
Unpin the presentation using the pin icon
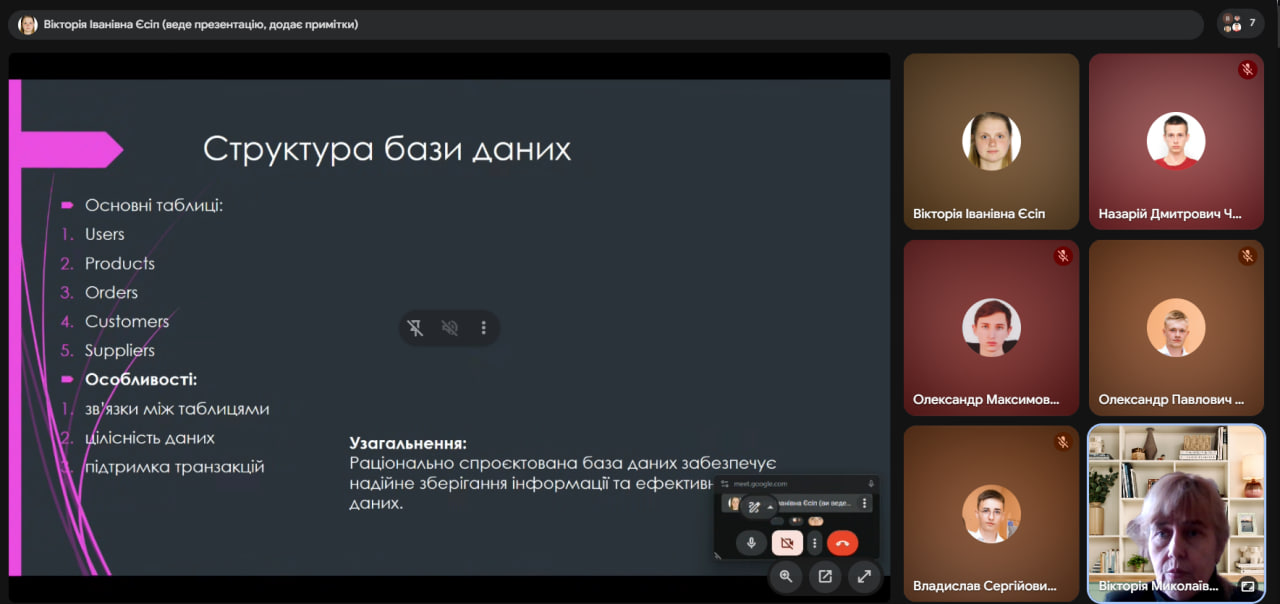point(416,327)
